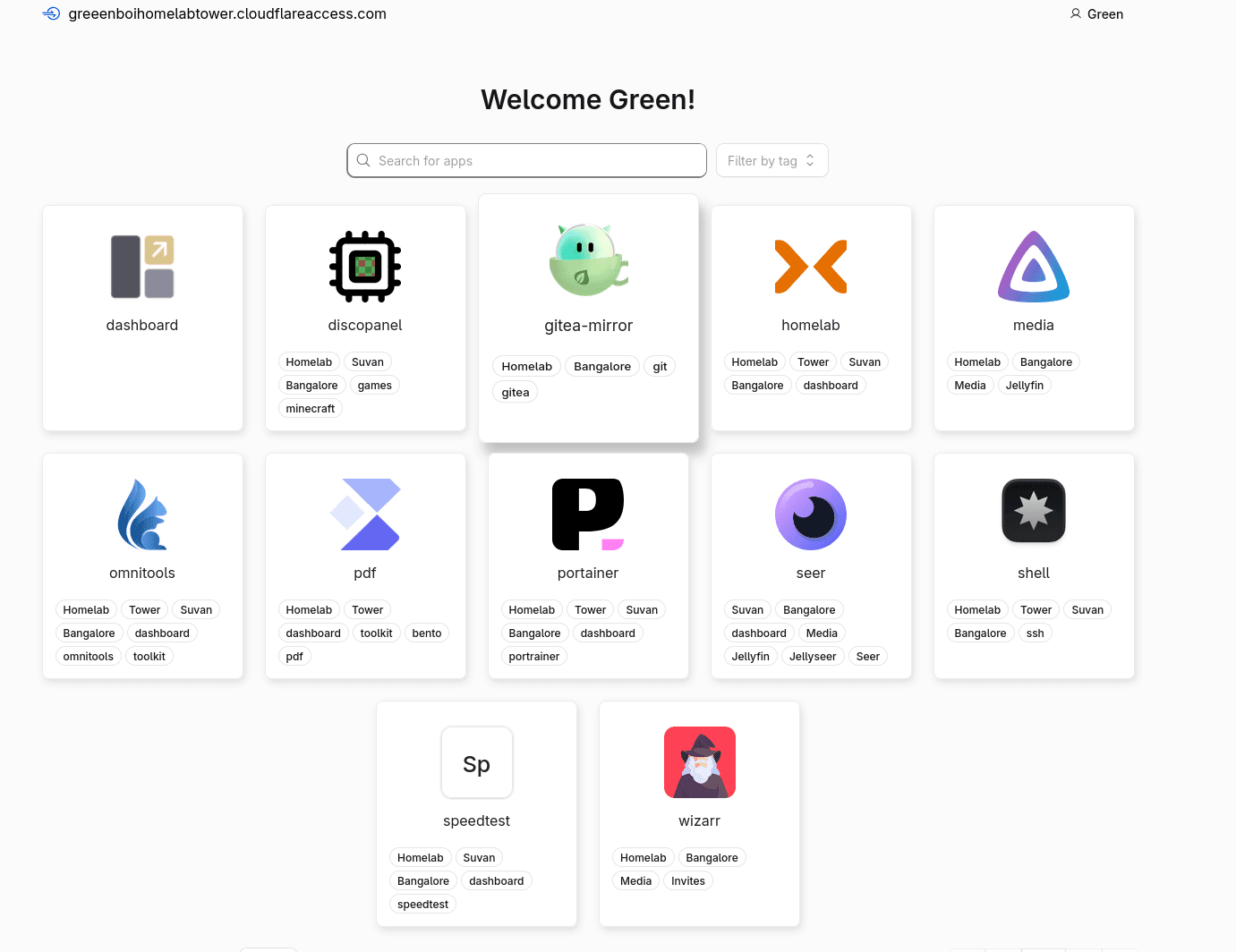Image resolution: width=1236 pixels, height=952 pixels.
Task: Select the toolkit tag on omnitools card
Action: click(149, 657)
